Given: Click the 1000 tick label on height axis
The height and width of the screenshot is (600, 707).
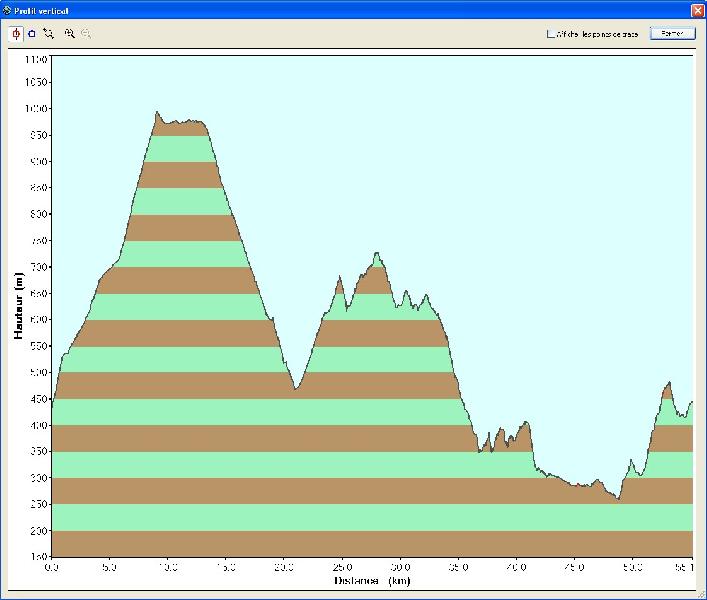Looking at the screenshot, I should [37, 108].
